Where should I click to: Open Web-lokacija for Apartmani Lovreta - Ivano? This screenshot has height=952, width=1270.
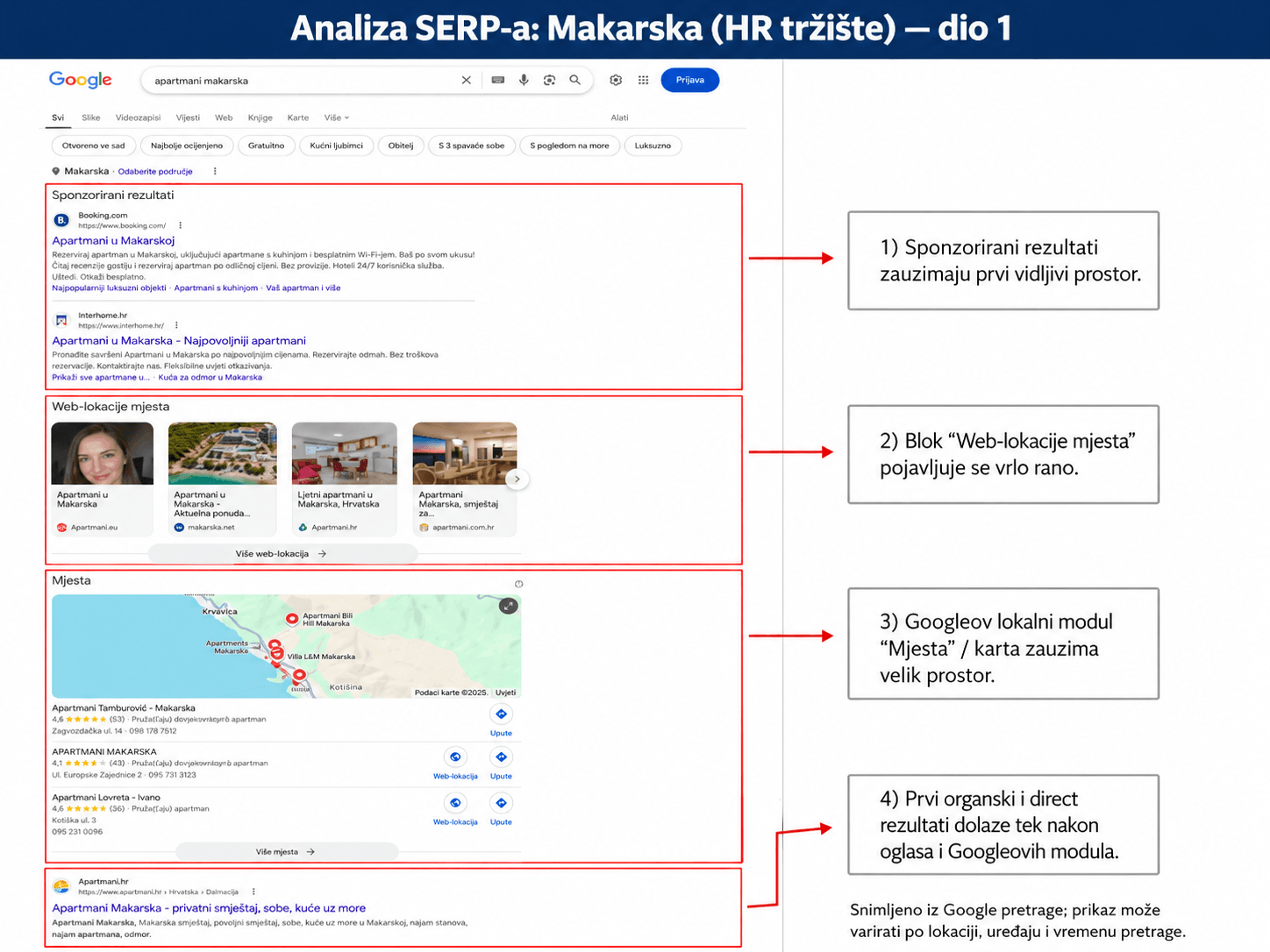pos(455,809)
